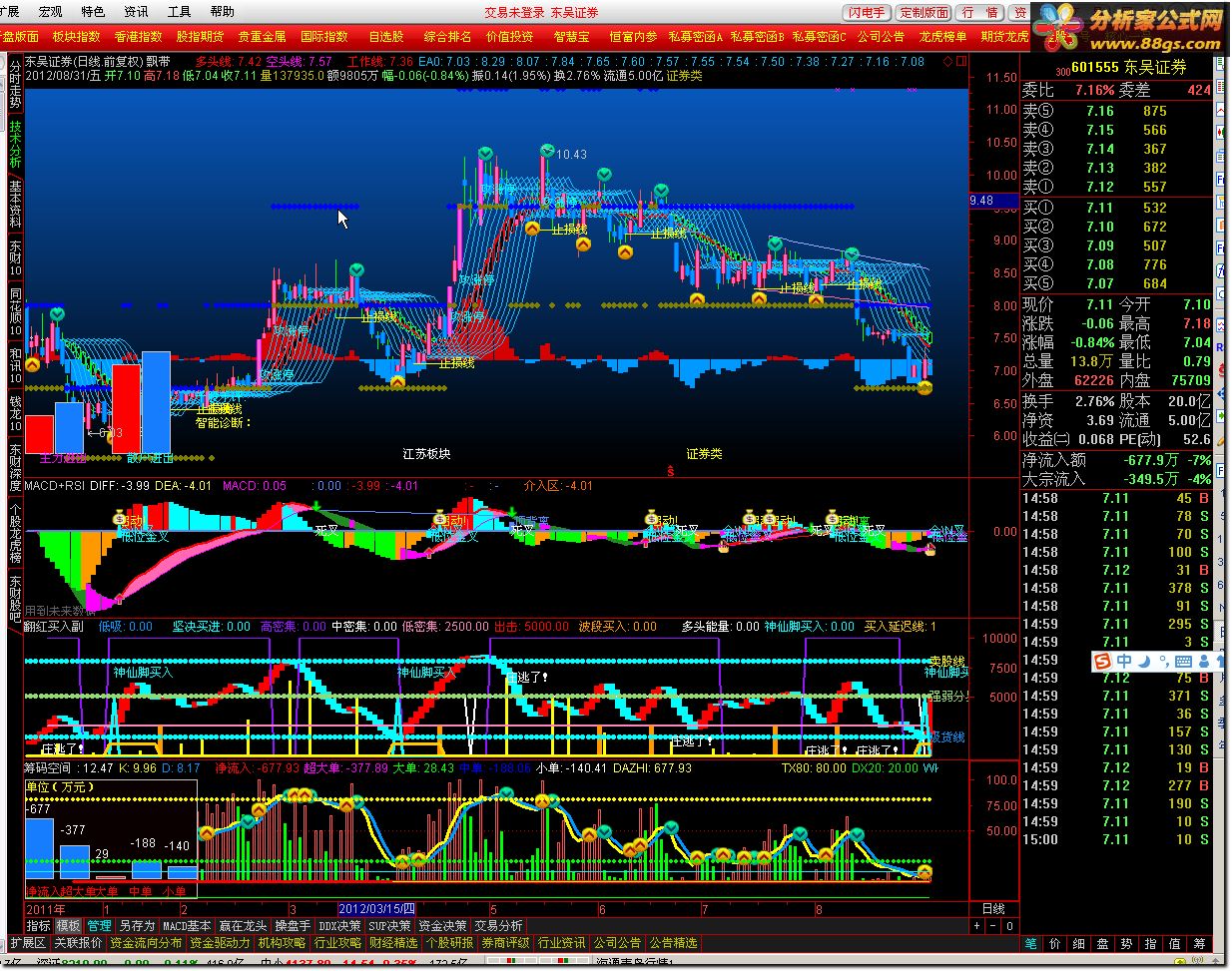Screen dimensions: 1232x971
Task: Open 机构攻略 bottom tab
Action: point(282,943)
